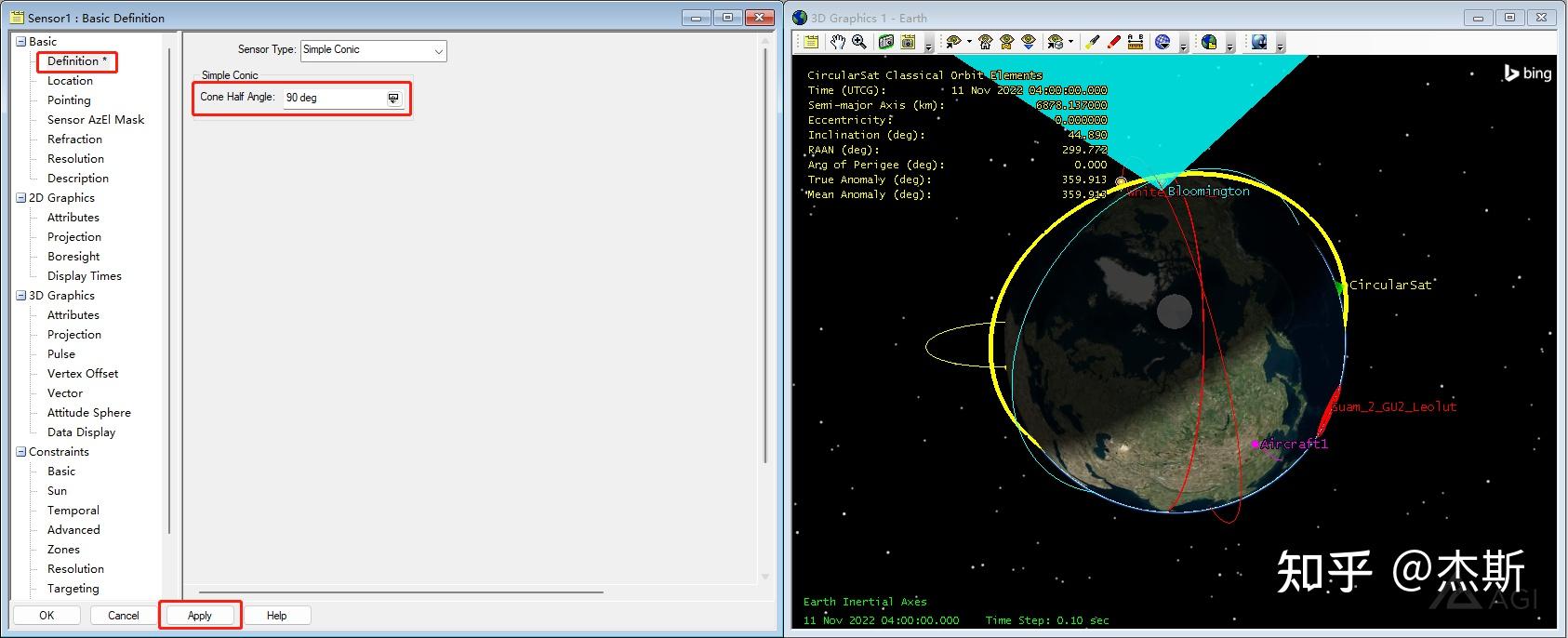Open the Pulse page under 3D Graphics

click(x=61, y=354)
